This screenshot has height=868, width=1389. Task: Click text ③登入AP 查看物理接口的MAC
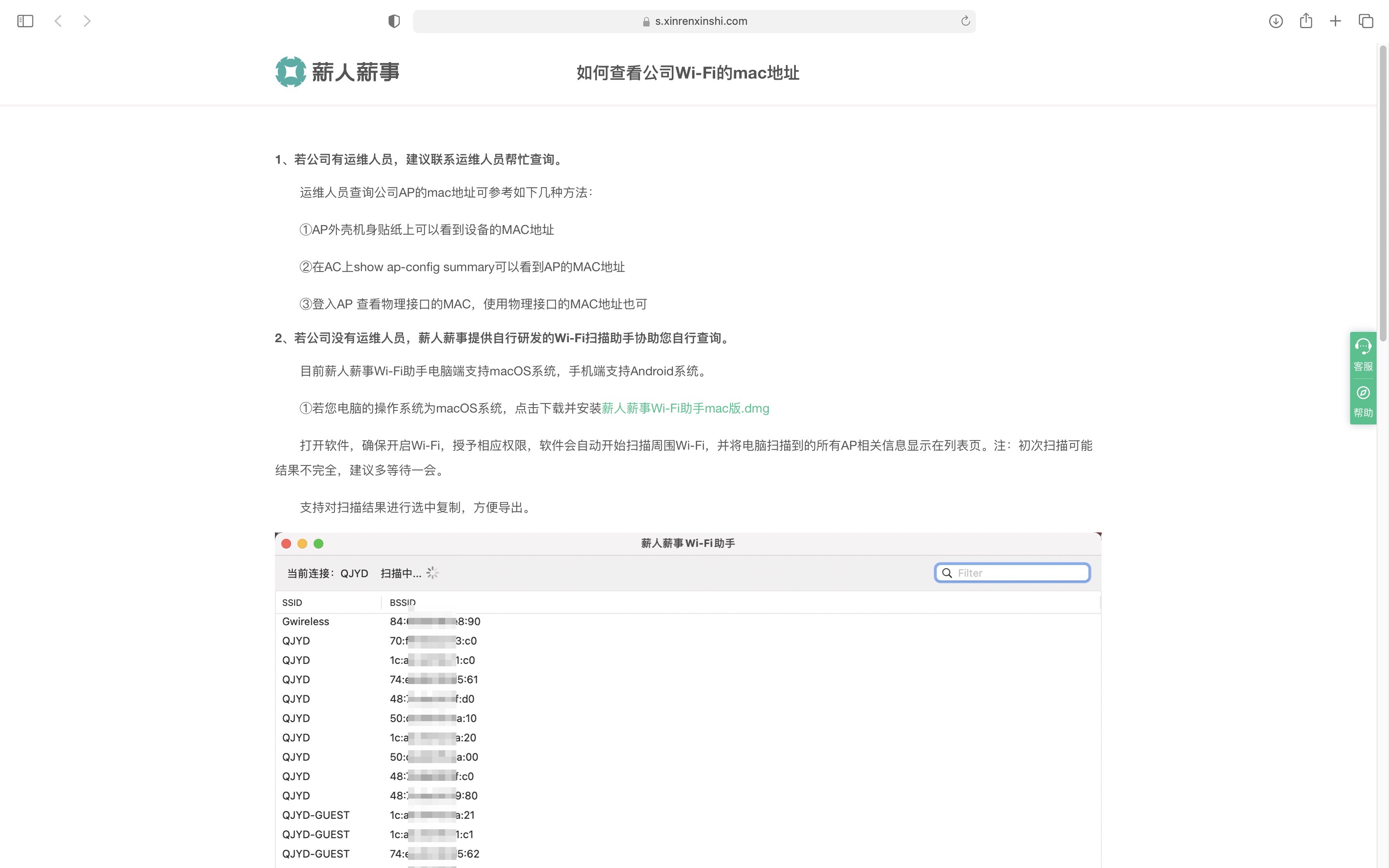473,304
